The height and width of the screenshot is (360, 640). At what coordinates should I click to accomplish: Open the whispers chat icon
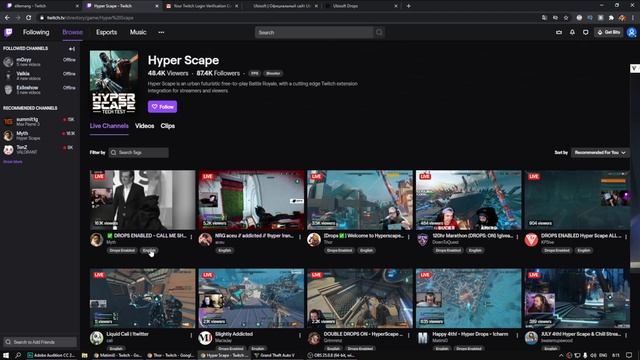586,32
